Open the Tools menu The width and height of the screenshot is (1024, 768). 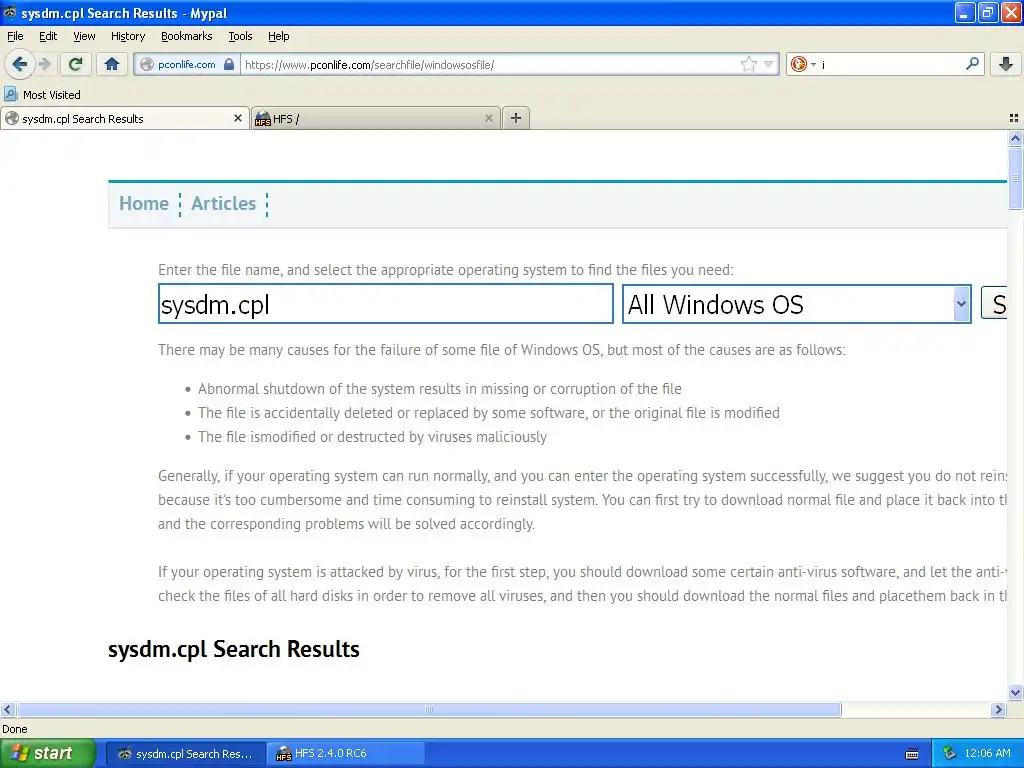point(240,36)
